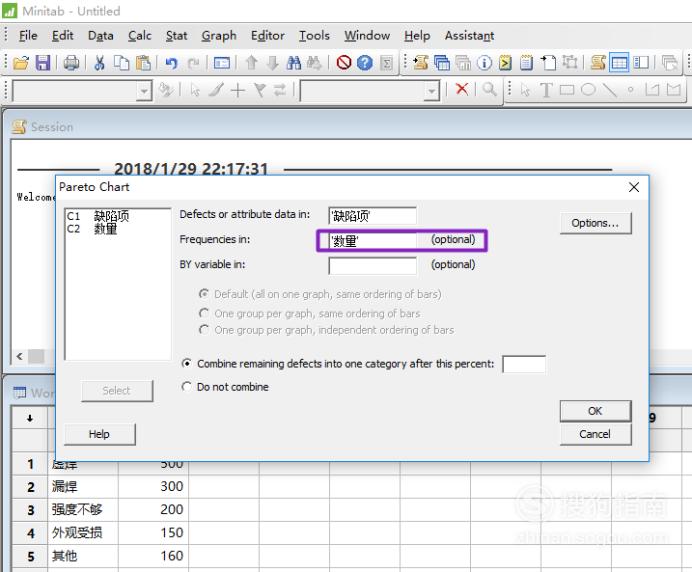
Task: Click the Defects or attribute data field
Action: [372, 216]
